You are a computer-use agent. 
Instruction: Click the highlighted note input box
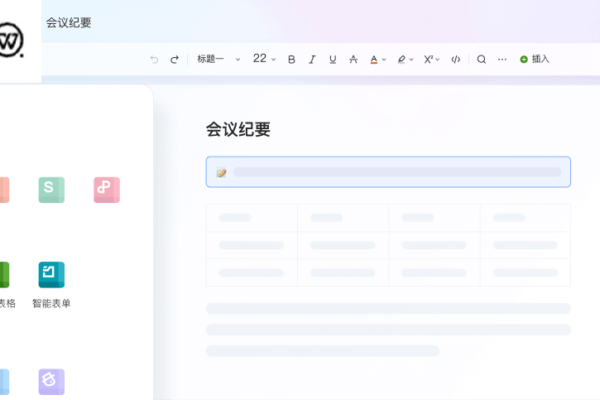[388, 172]
